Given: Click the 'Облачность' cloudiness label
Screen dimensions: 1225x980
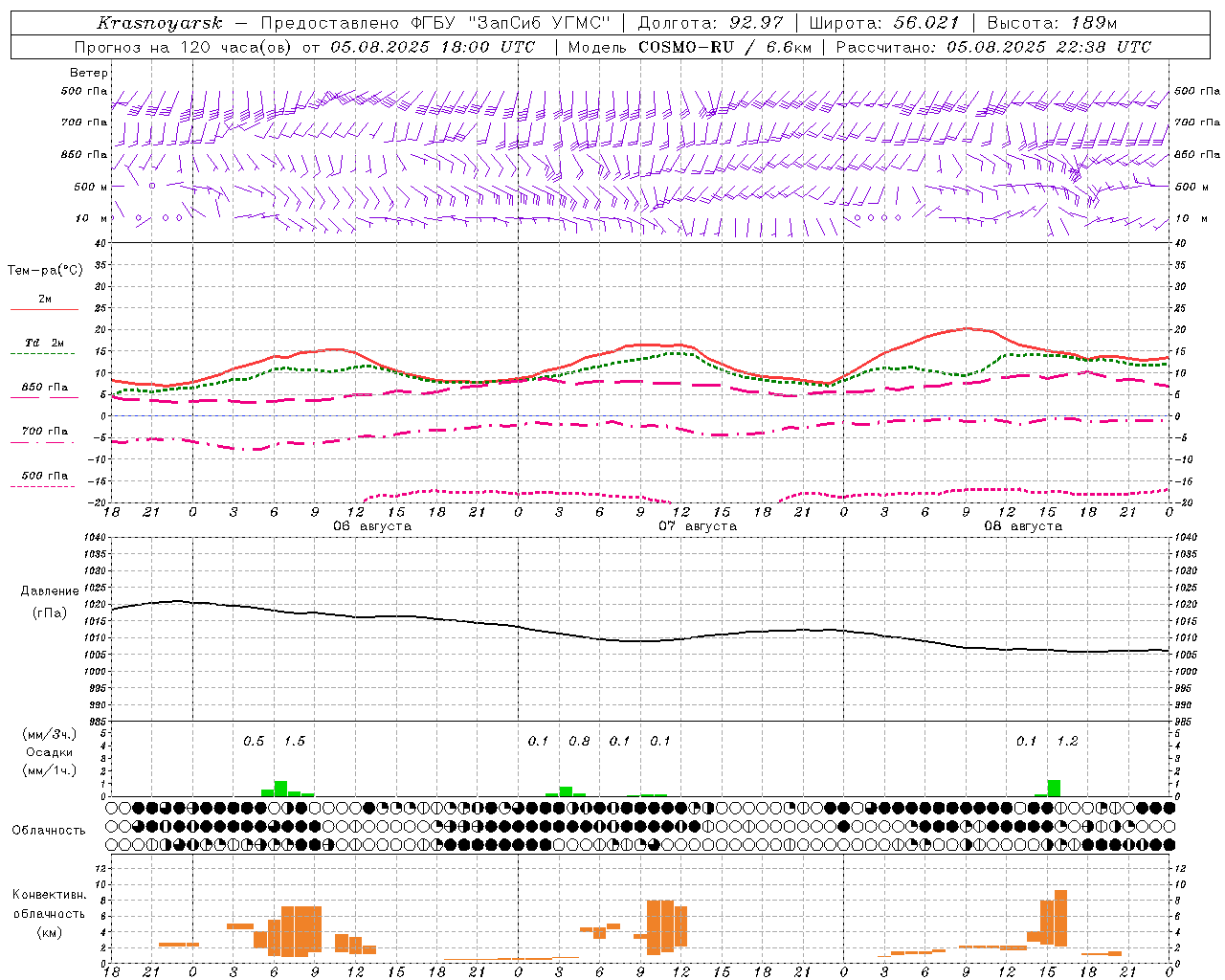Looking at the screenshot, I should 49,830.
